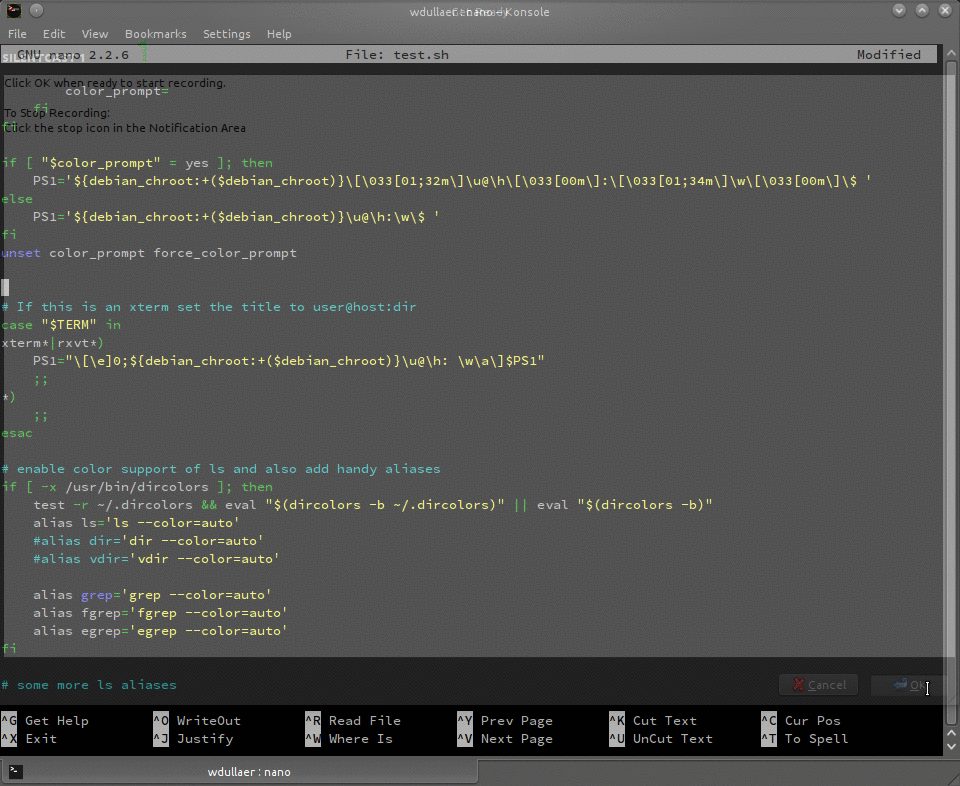The height and width of the screenshot is (786, 960).
Task: Click the 'else' keyword line
Action: coord(17,199)
